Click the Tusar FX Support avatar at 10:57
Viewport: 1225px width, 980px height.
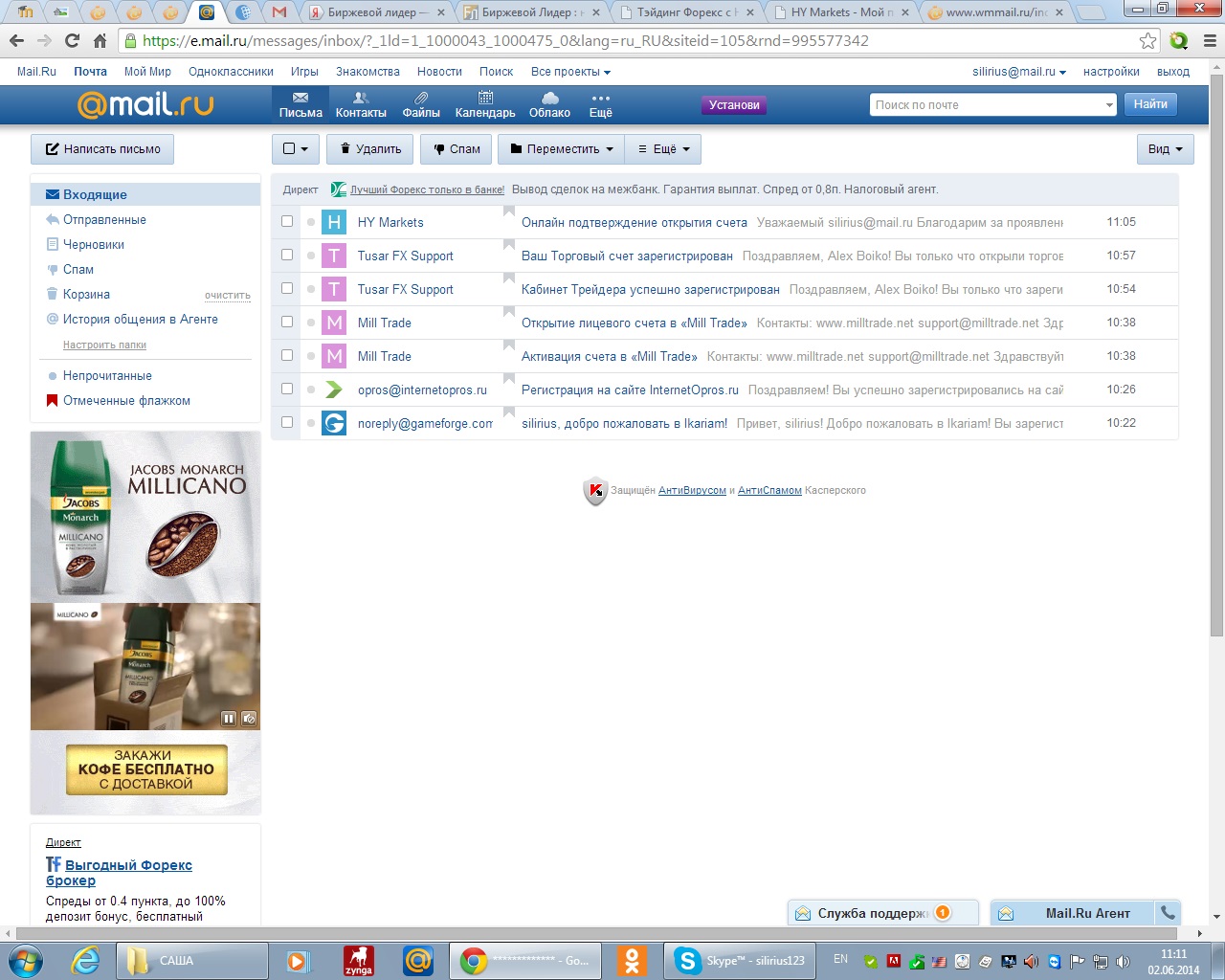[x=334, y=256]
